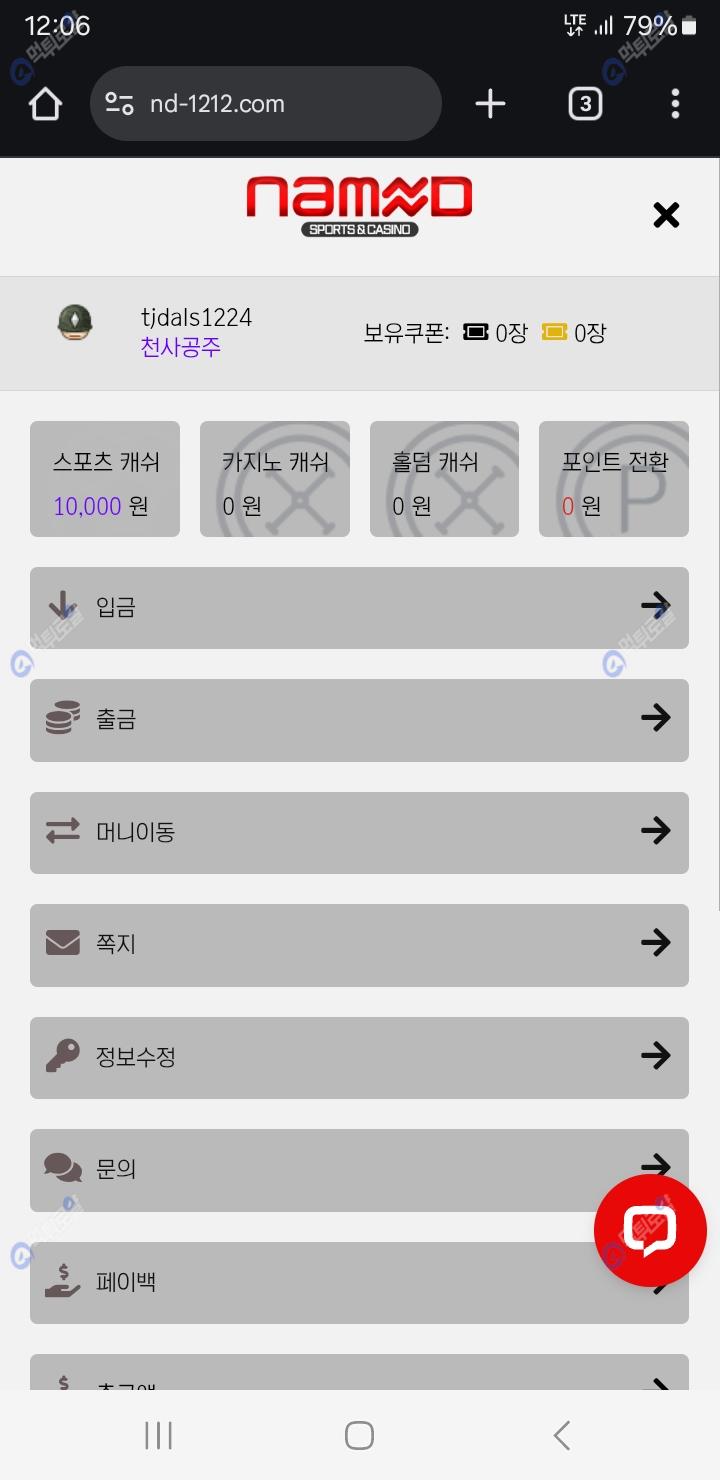Screen dimensions: 720x1480
Task: Select the 카지노 캐쉬 balance card
Action: [275, 479]
